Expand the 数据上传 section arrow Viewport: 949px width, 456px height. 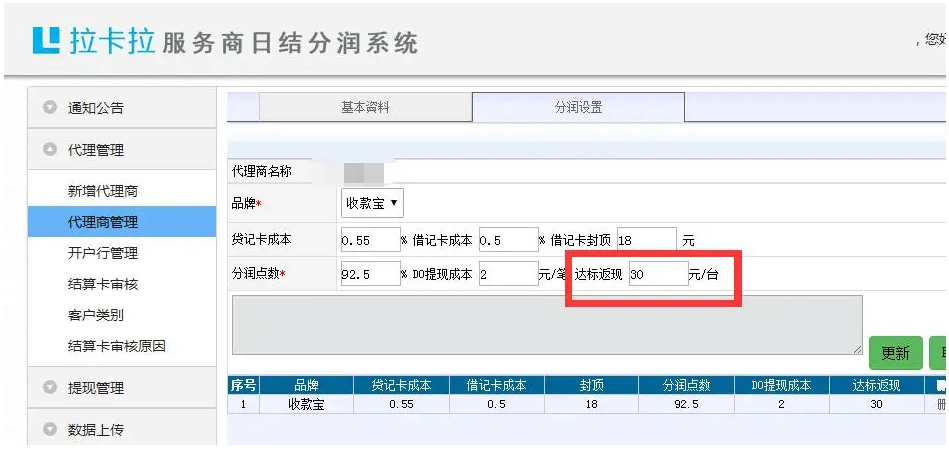tap(50, 429)
